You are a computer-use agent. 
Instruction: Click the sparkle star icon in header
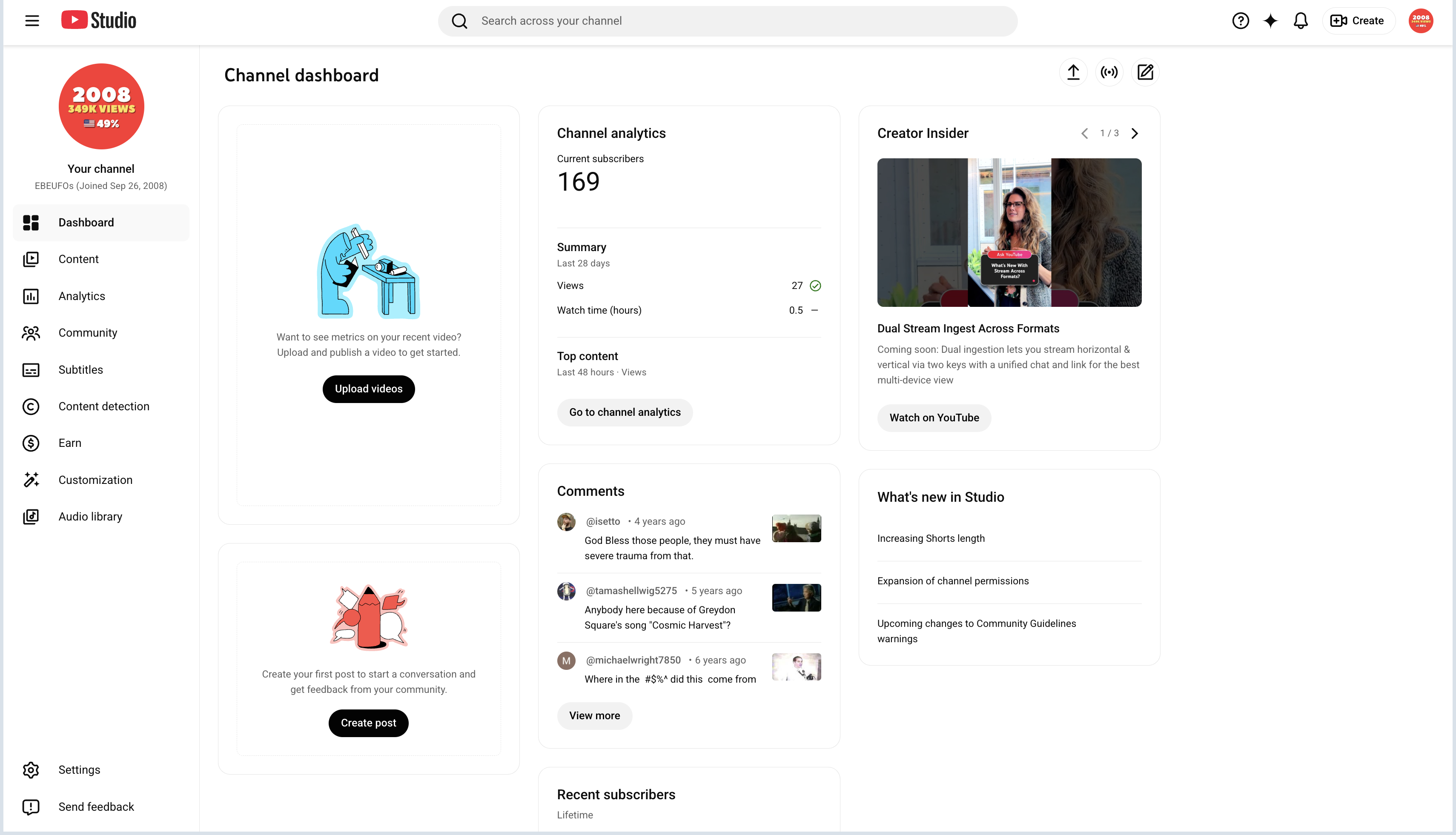click(1270, 21)
